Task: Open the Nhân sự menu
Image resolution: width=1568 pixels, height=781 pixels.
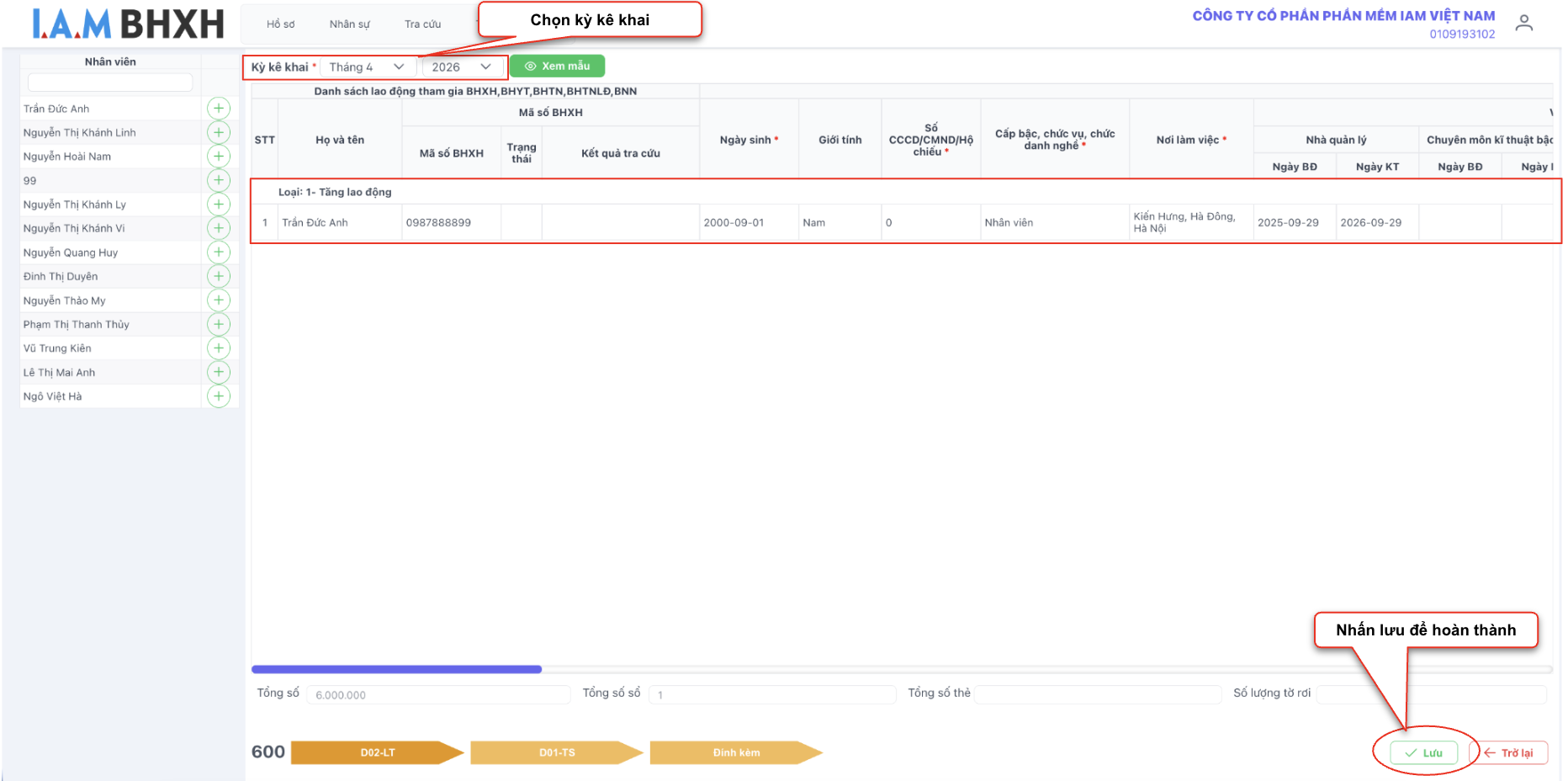Action: [x=349, y=24]
